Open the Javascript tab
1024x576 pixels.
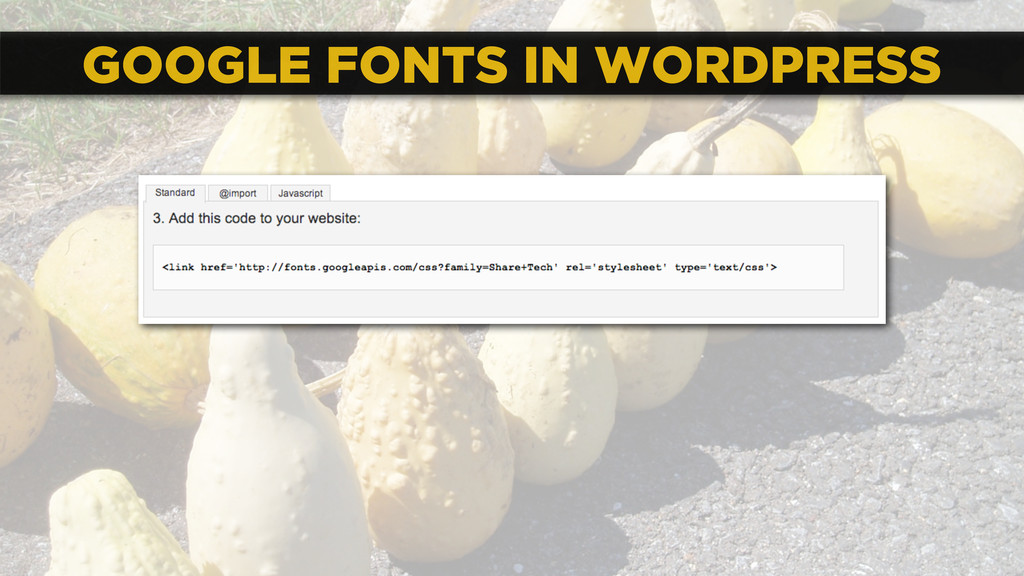coord(300,193)
